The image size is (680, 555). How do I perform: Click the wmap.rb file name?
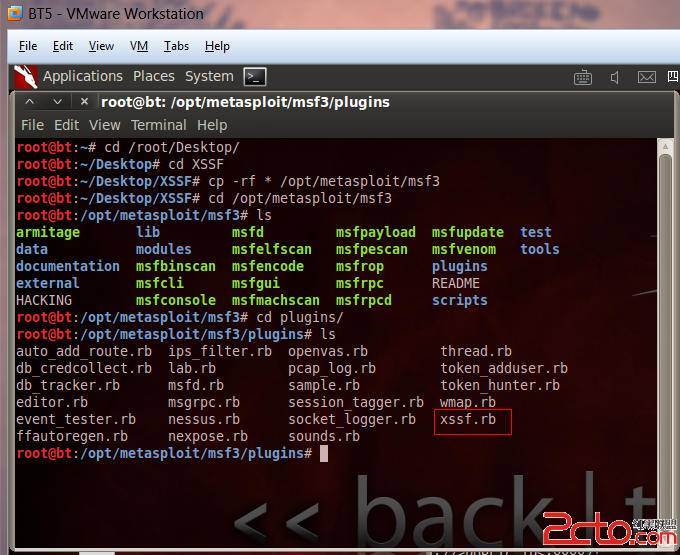coord(468,402)
